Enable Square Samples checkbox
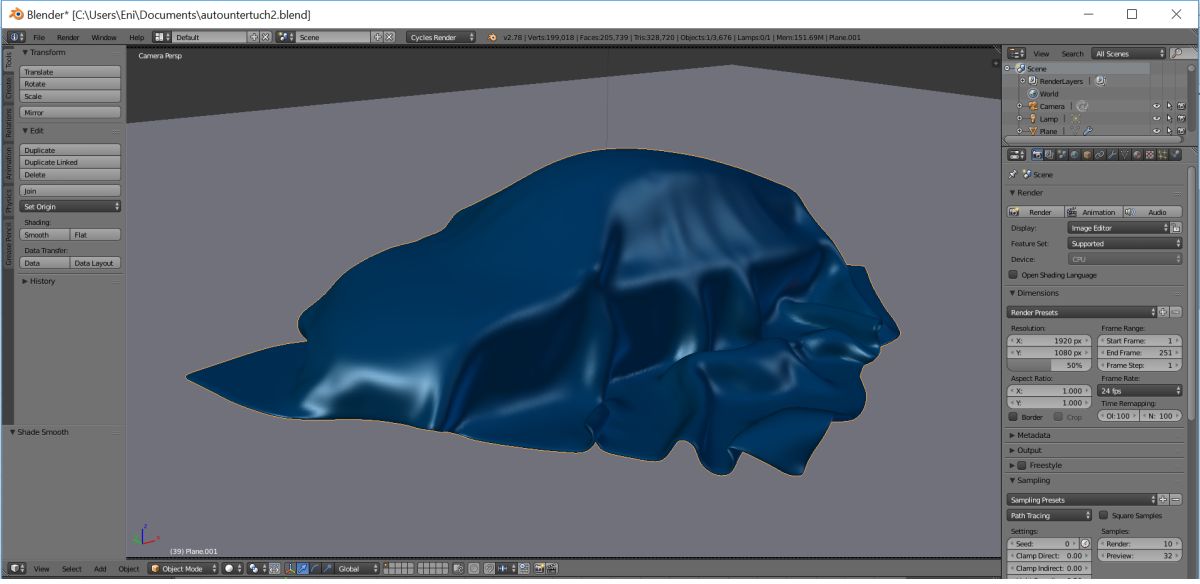Viewport: 1200px width, 584px height. click(x=1103, y=516)
